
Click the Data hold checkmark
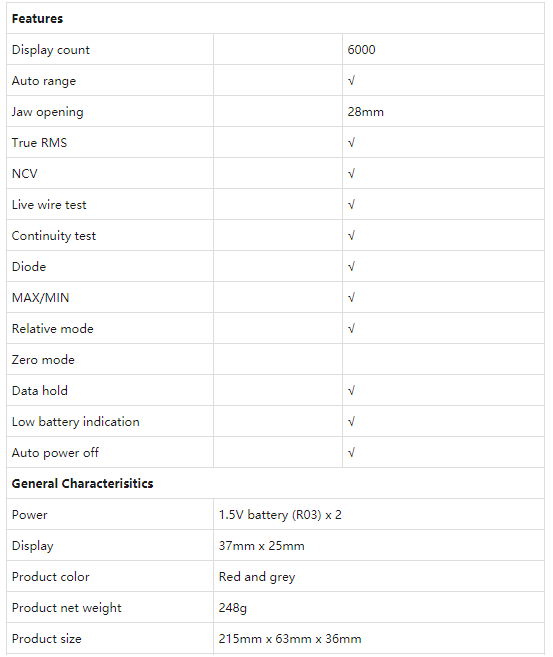(x=351, y=391)
